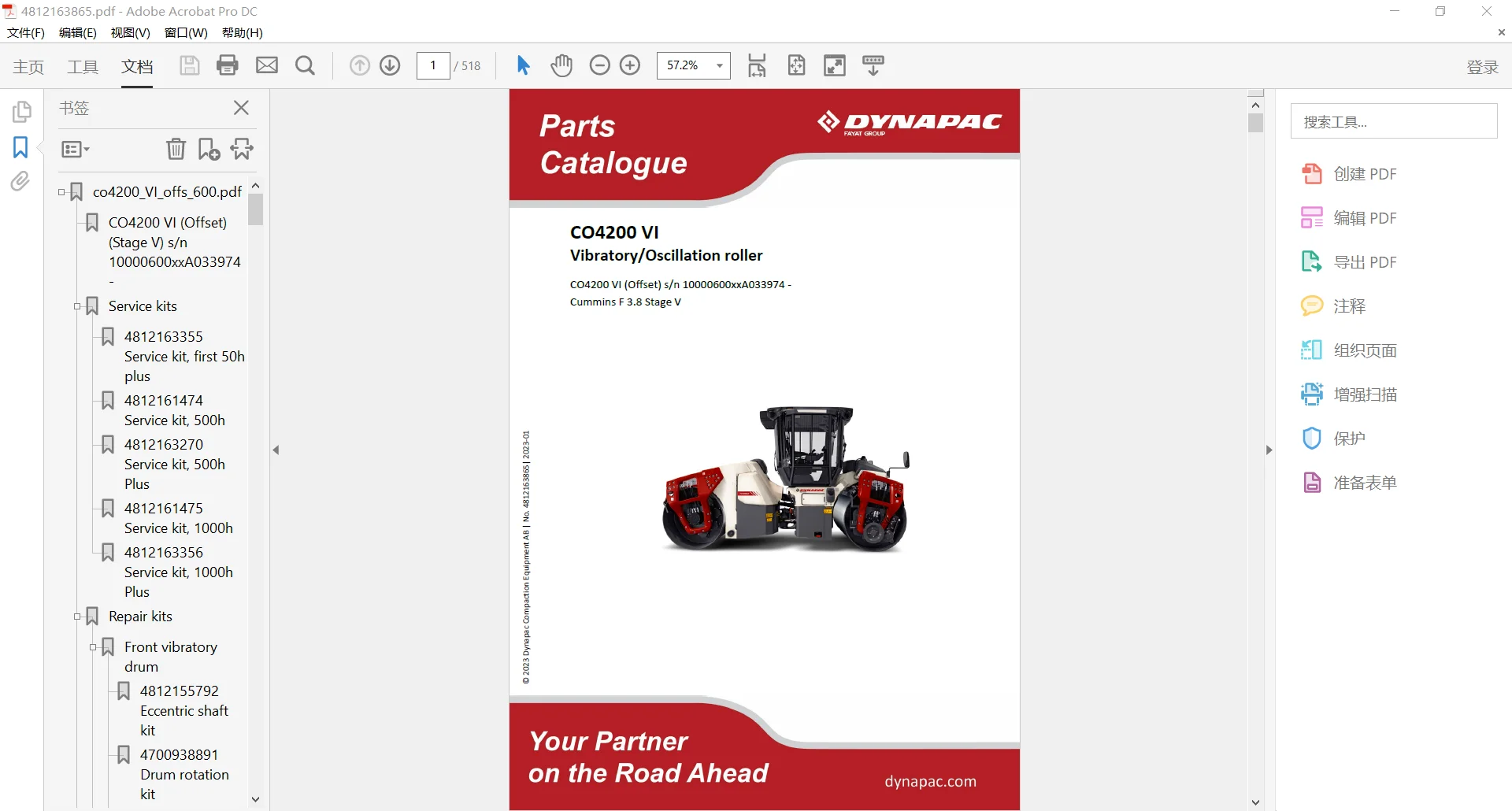1512x811 pixels.
Task: Click the 搜索工具 search field
Action: point(1393,121)
